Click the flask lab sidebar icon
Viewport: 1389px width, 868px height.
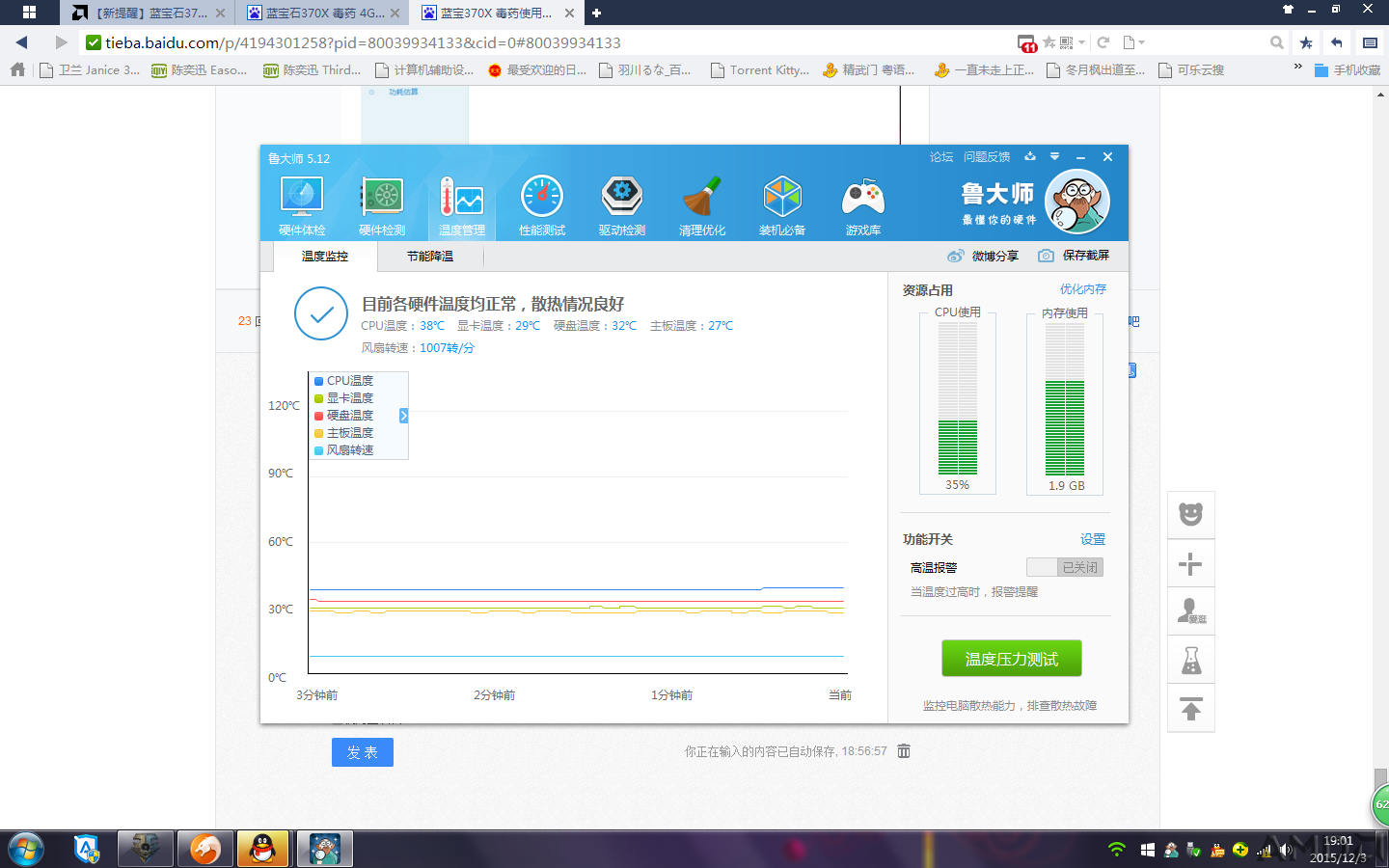(1191, 661)
